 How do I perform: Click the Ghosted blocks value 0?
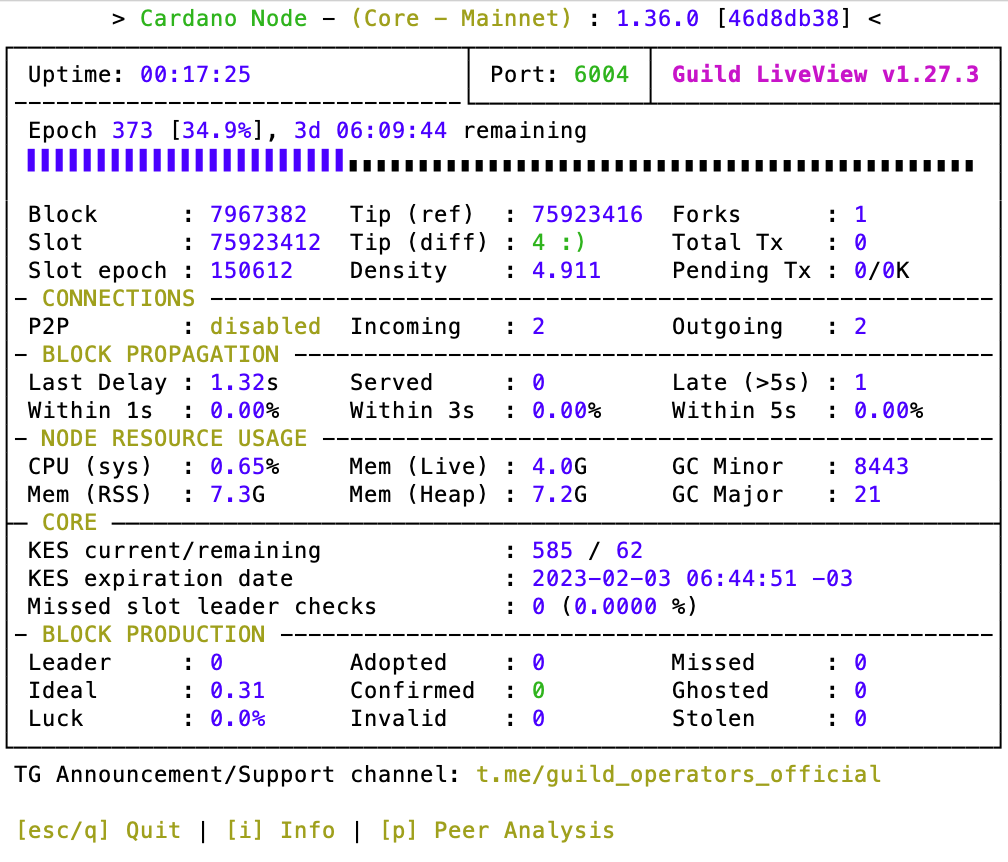(861, 690)
